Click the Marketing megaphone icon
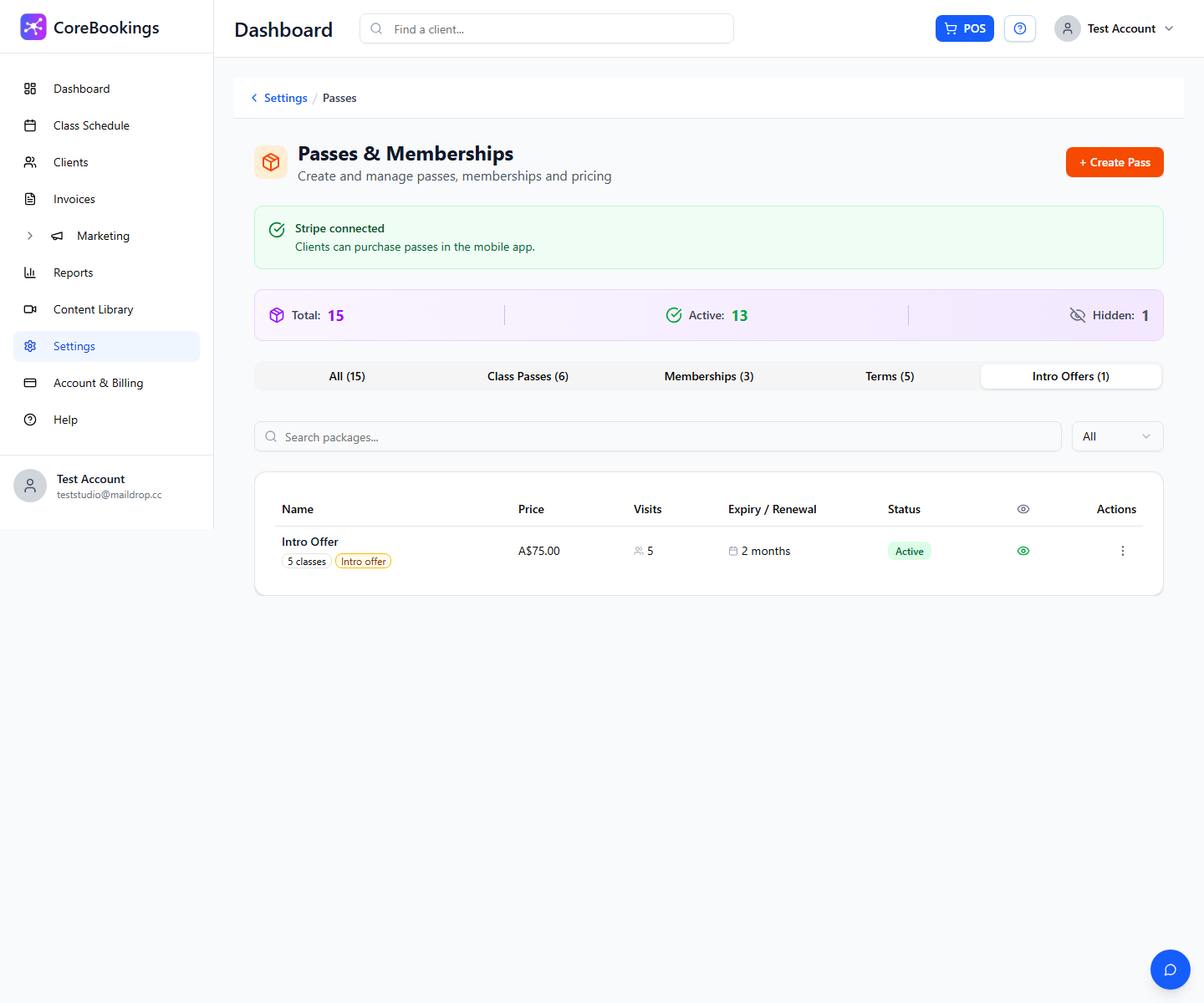 point(57,236)
